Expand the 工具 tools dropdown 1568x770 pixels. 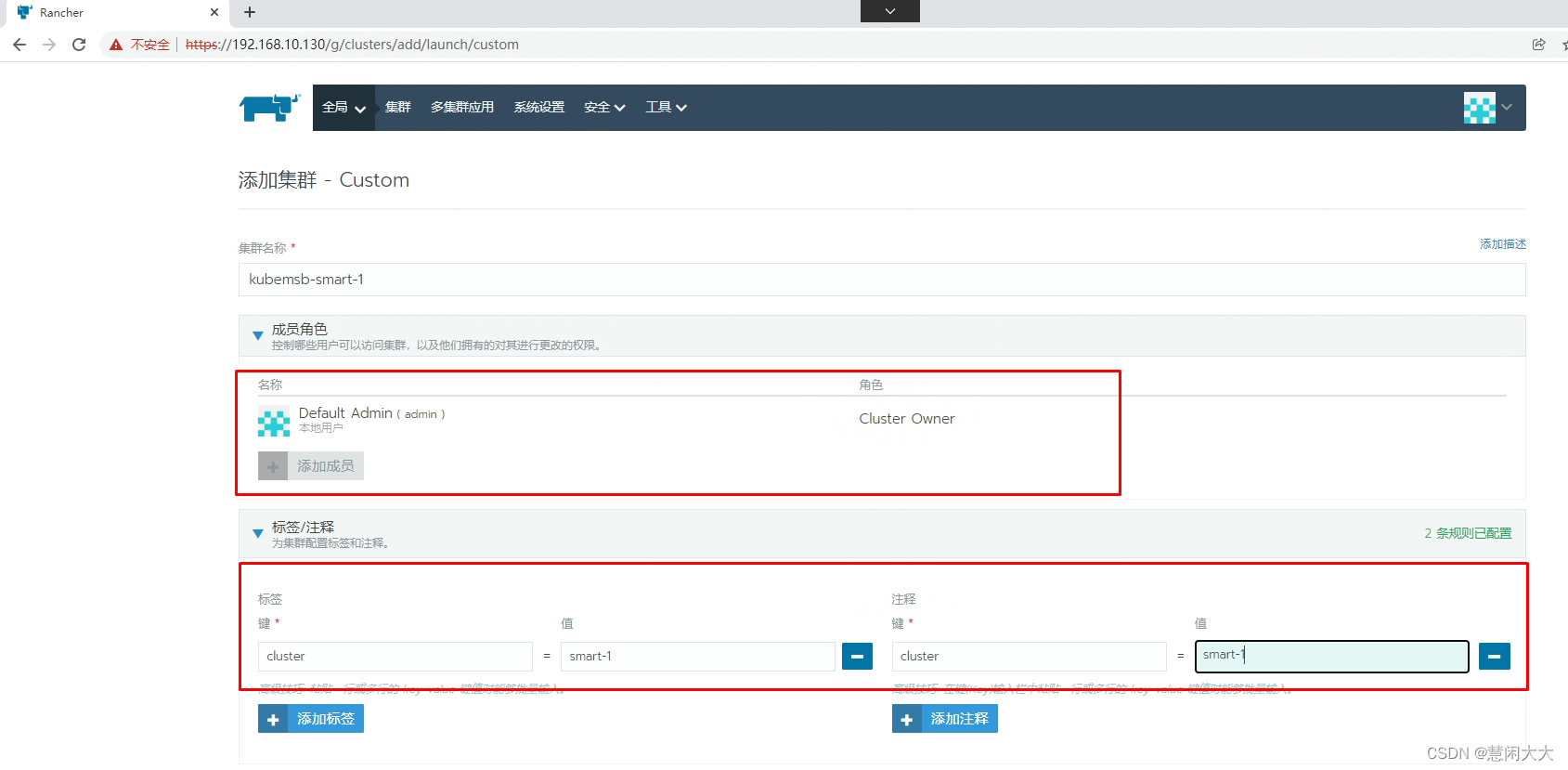point(667,108)
